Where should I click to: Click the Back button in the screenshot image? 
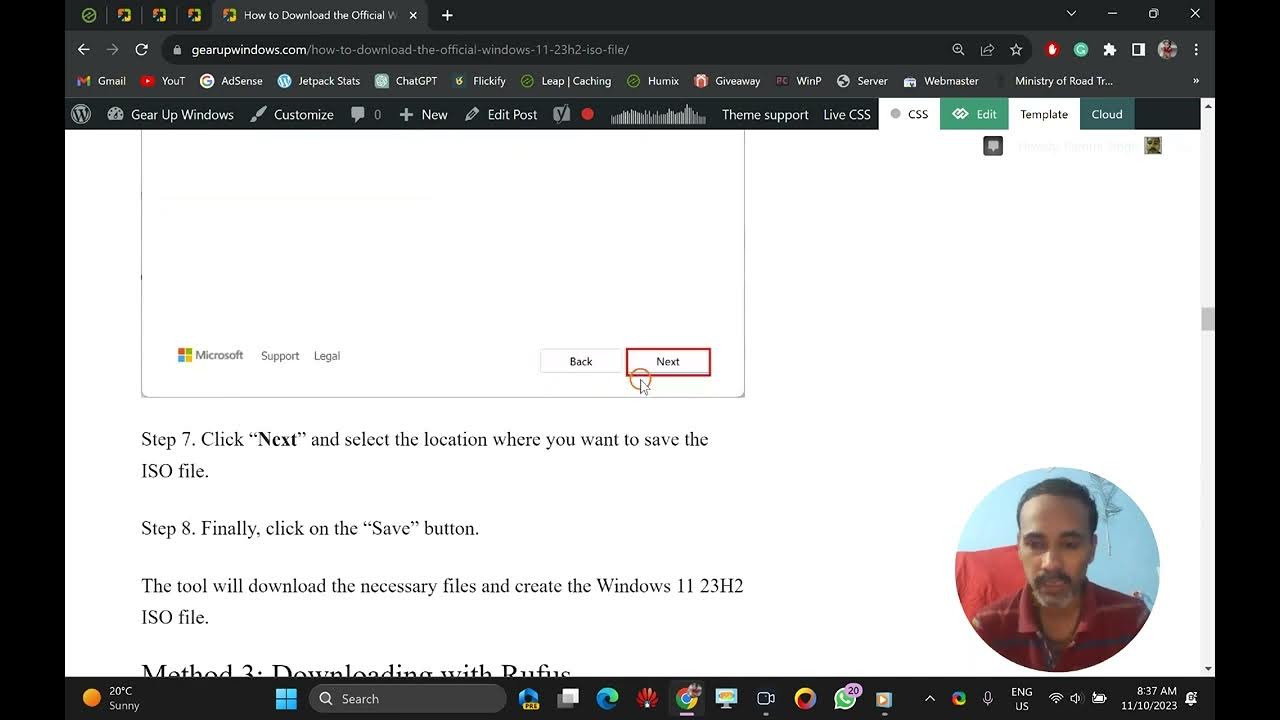pyautogui.click(x=581, y=361)
